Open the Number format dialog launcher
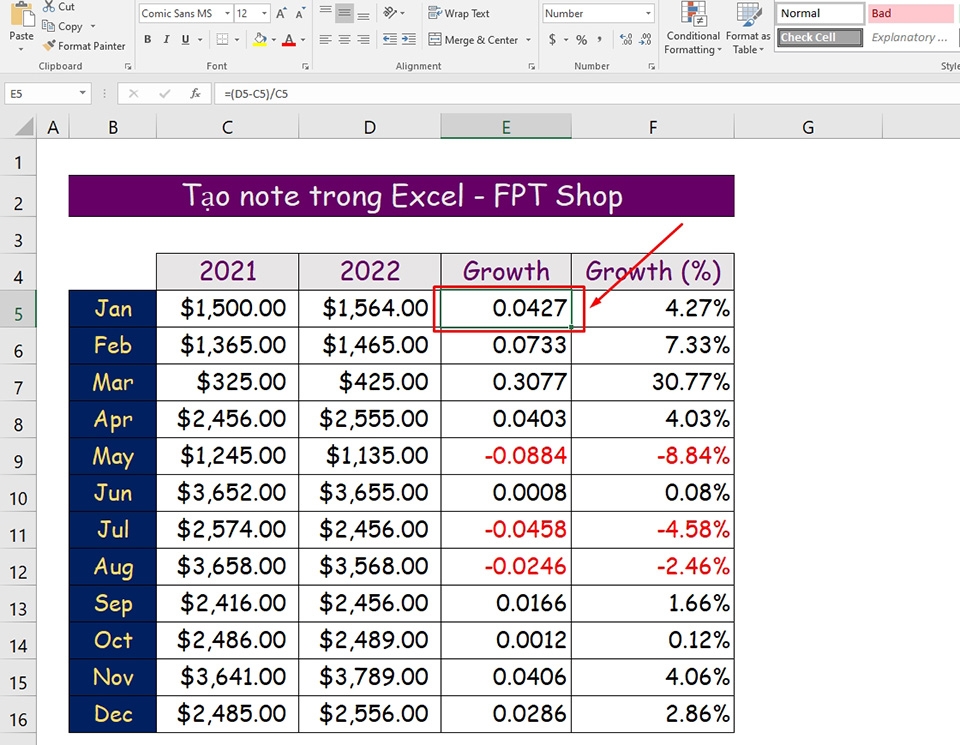Screen dimensions: 960x745 coord(651,66)
